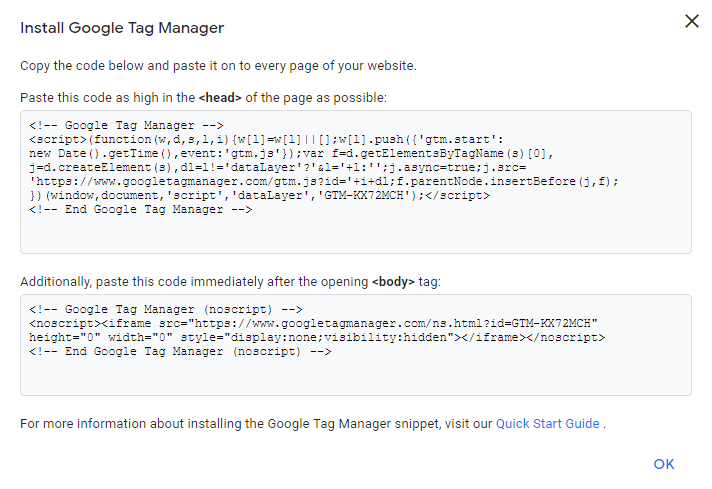Click the noscript iframe src URL line

(313, 324)
